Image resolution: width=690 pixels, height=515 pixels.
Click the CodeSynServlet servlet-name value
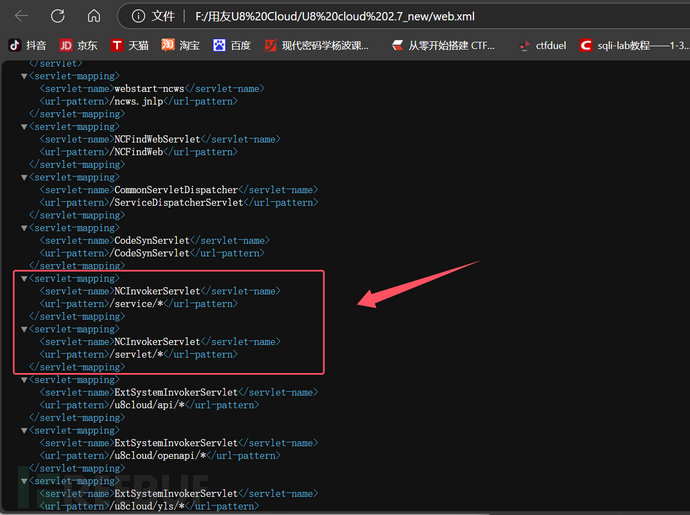[152, 240]
